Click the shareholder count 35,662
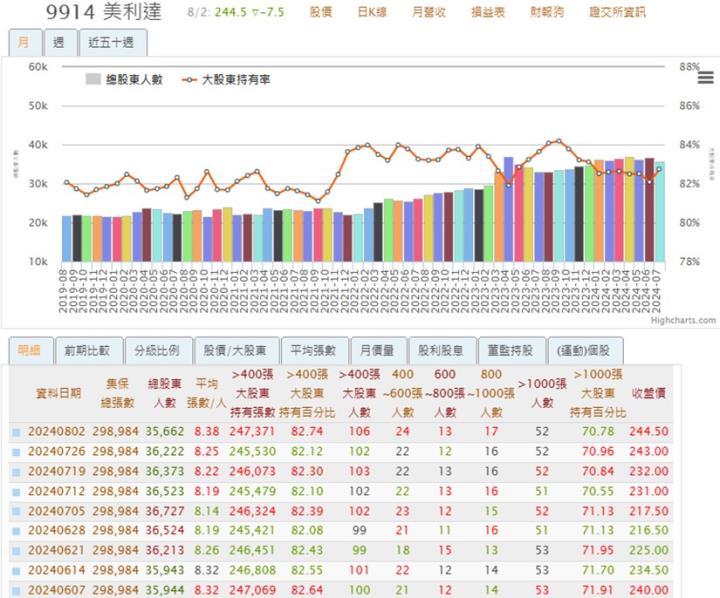 165,432
